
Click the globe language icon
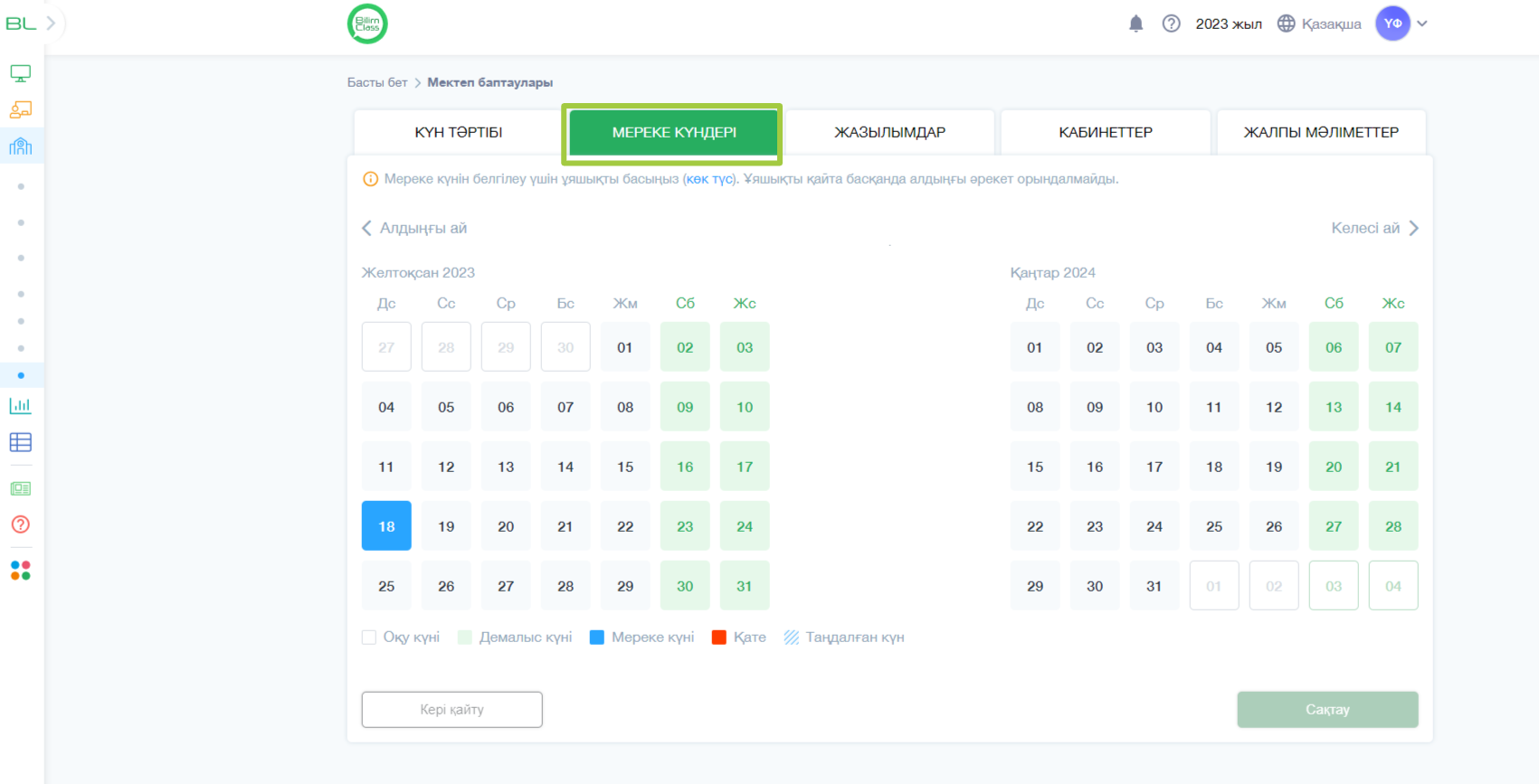coord(1287,24)
